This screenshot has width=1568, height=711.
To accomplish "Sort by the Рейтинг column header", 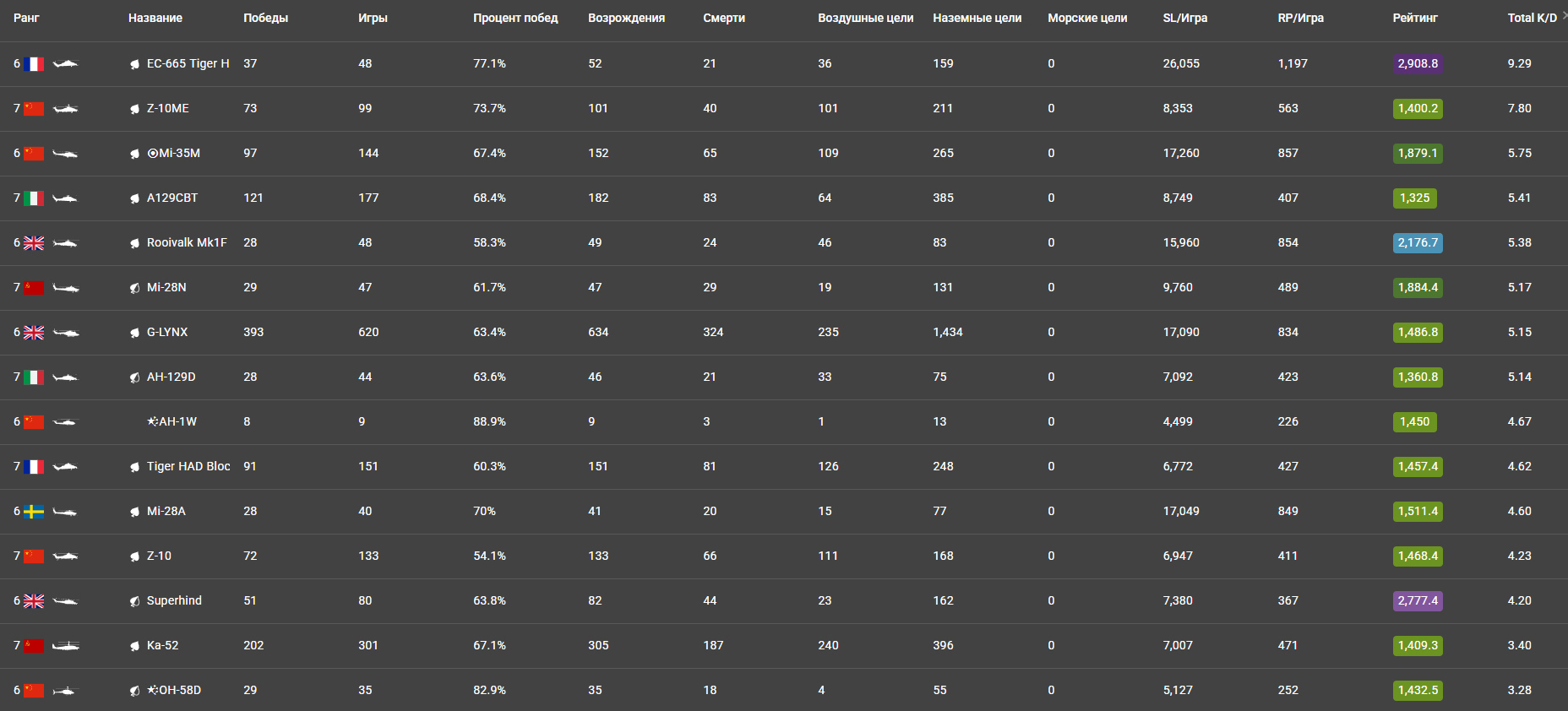I will pyautogui.click(x=1415, y=18).
